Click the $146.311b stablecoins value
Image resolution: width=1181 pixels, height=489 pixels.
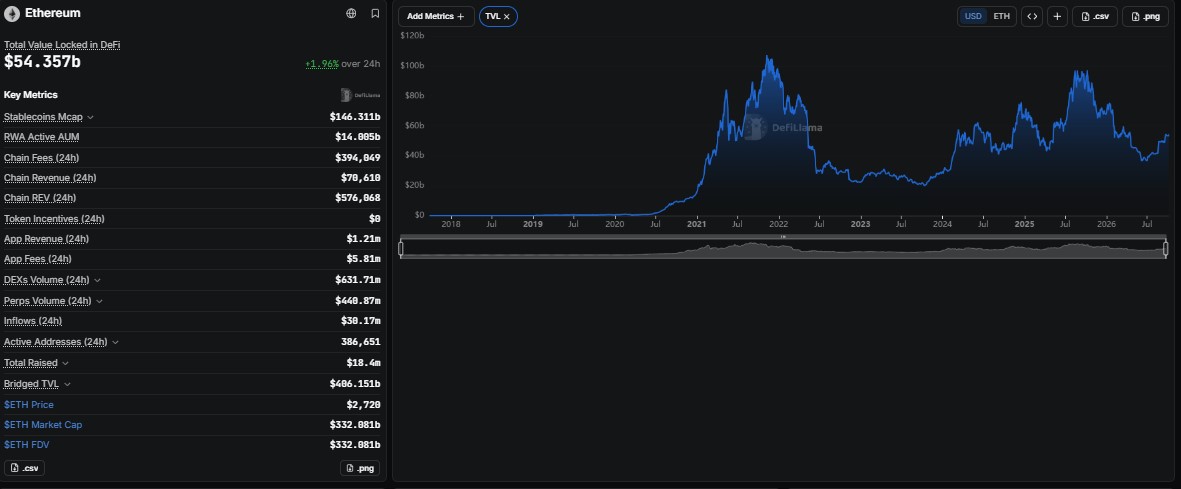tap(355, 118)
